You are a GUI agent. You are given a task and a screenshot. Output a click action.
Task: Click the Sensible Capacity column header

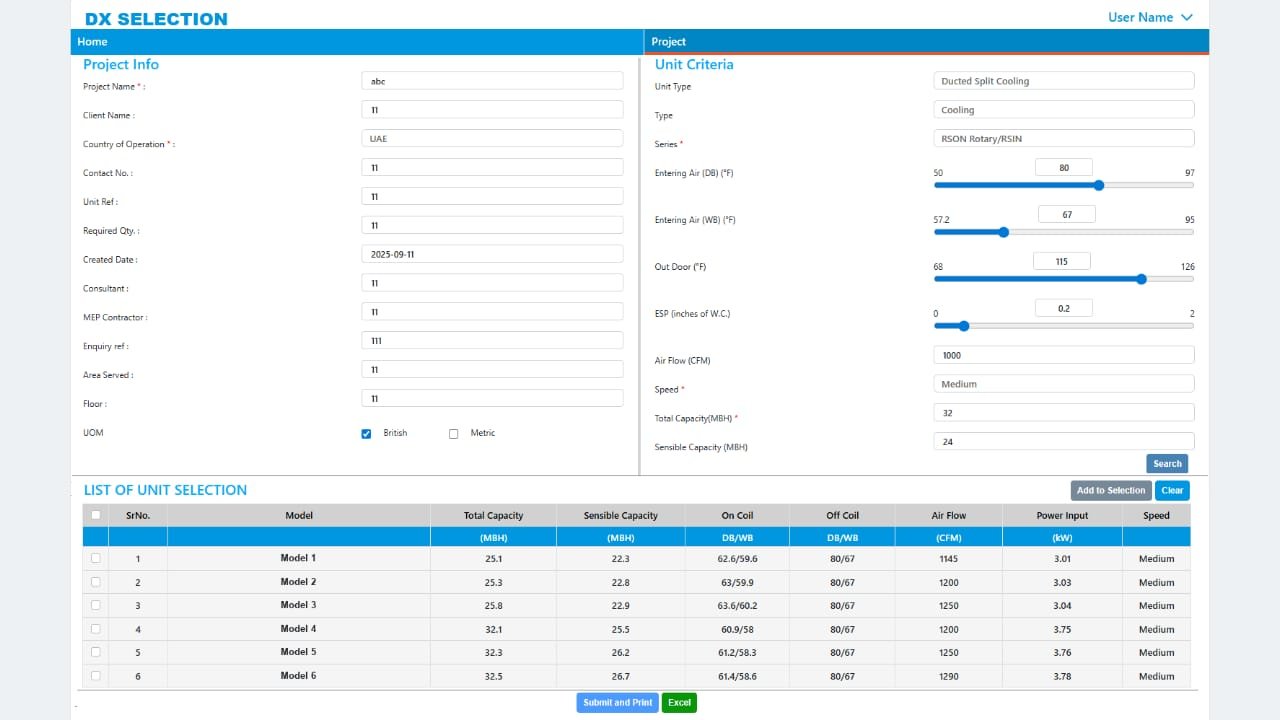click(x=621, y=516)
